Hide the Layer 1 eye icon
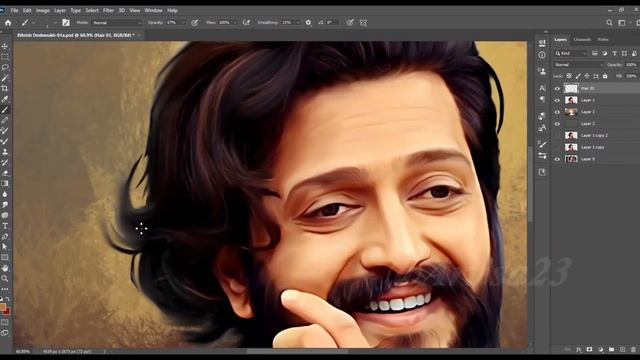The image size is (640, 360). pyautogui.click(x=557, y=100)
